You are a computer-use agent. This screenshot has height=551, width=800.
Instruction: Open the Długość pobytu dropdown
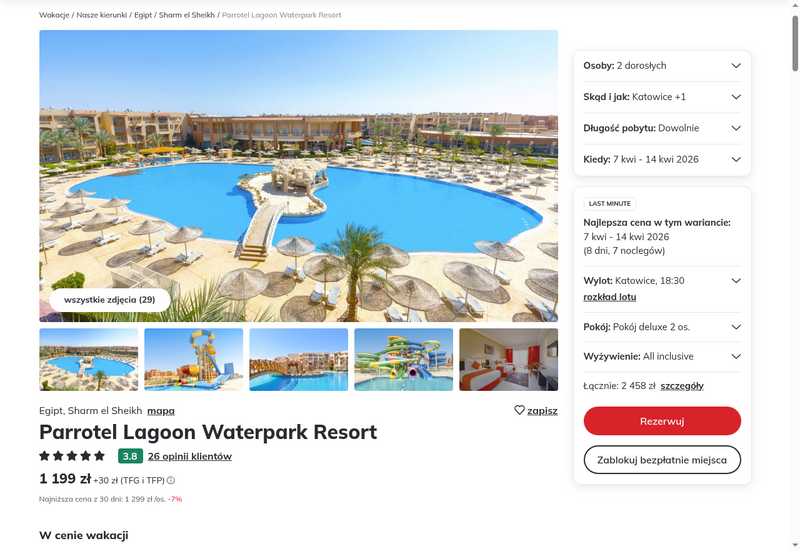[662, 128]
